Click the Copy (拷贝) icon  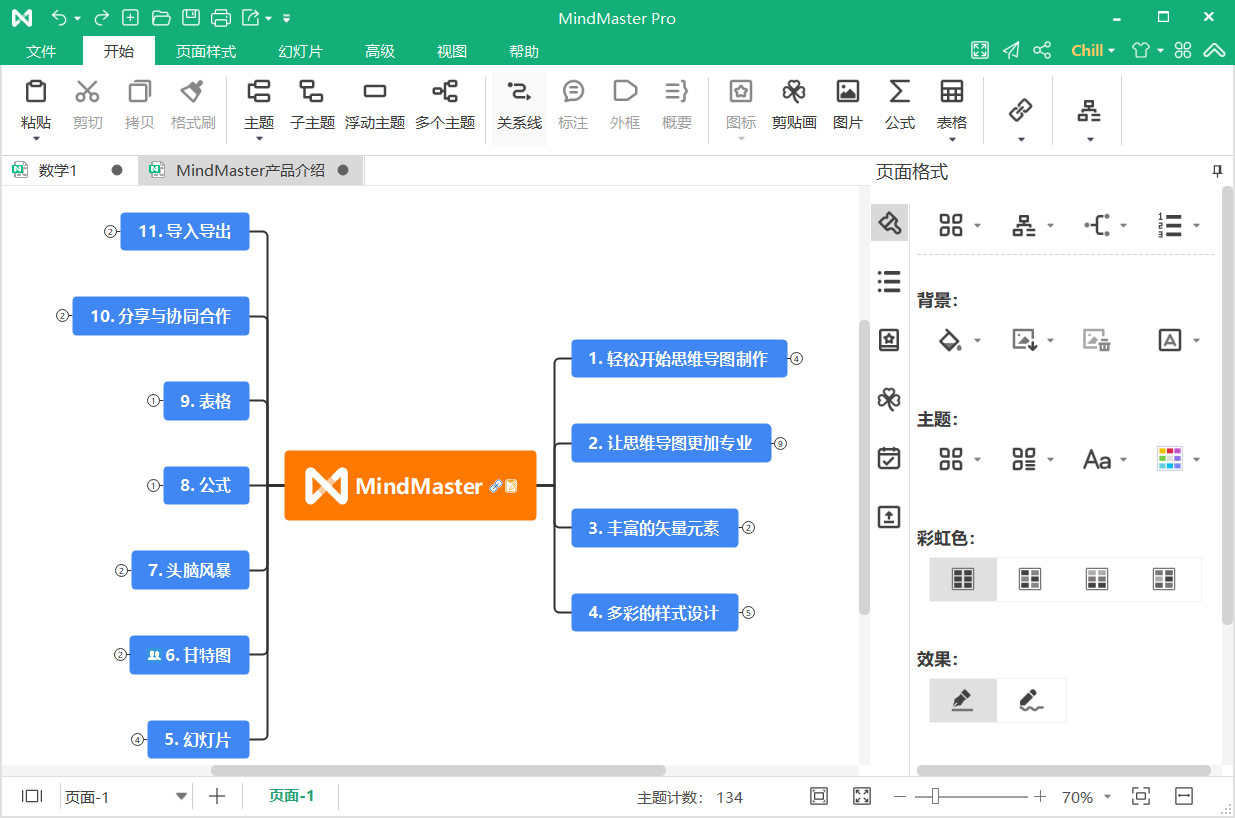140,92
